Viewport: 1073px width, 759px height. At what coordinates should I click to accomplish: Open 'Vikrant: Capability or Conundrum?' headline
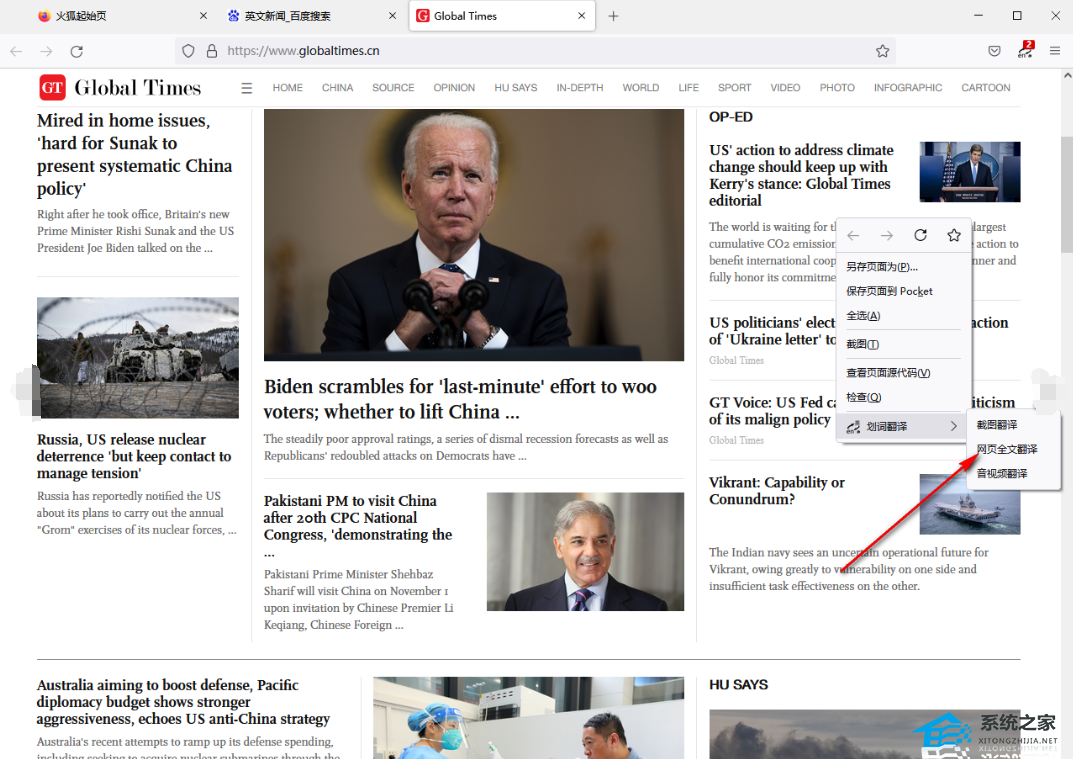pos(777,491)
